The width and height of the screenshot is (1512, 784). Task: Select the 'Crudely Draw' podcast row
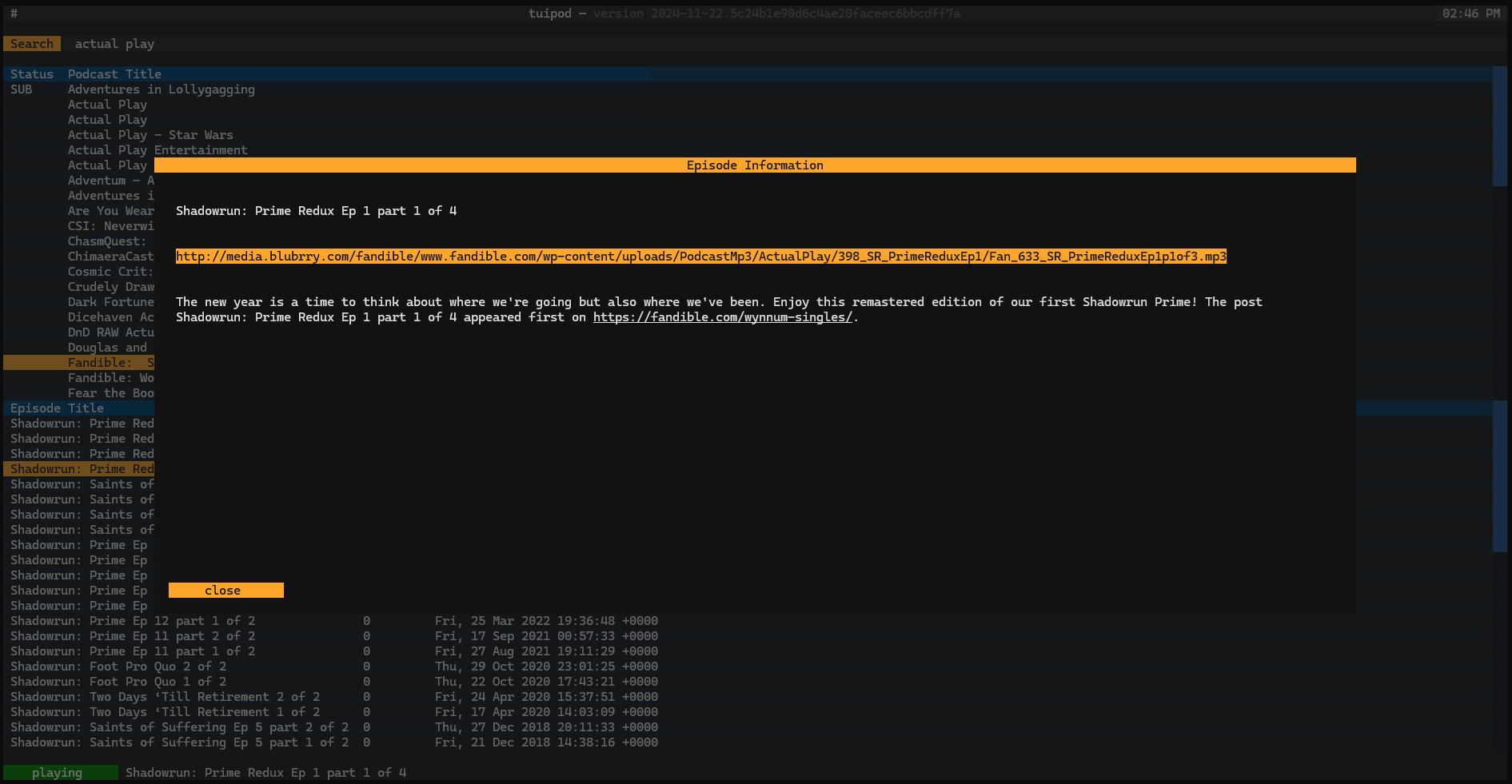pos(110,287)
